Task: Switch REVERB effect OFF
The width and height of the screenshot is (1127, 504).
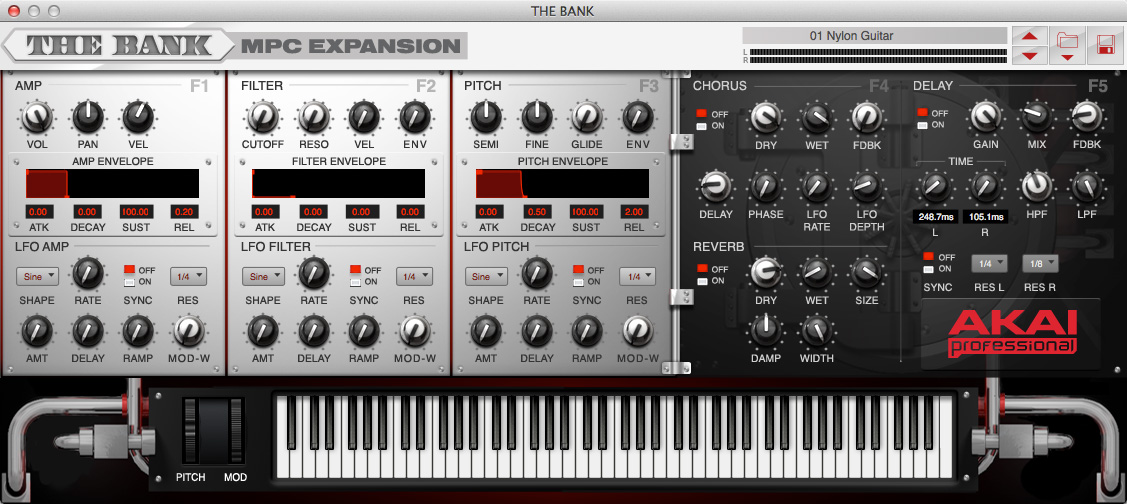Action: (x=701, y=269)
